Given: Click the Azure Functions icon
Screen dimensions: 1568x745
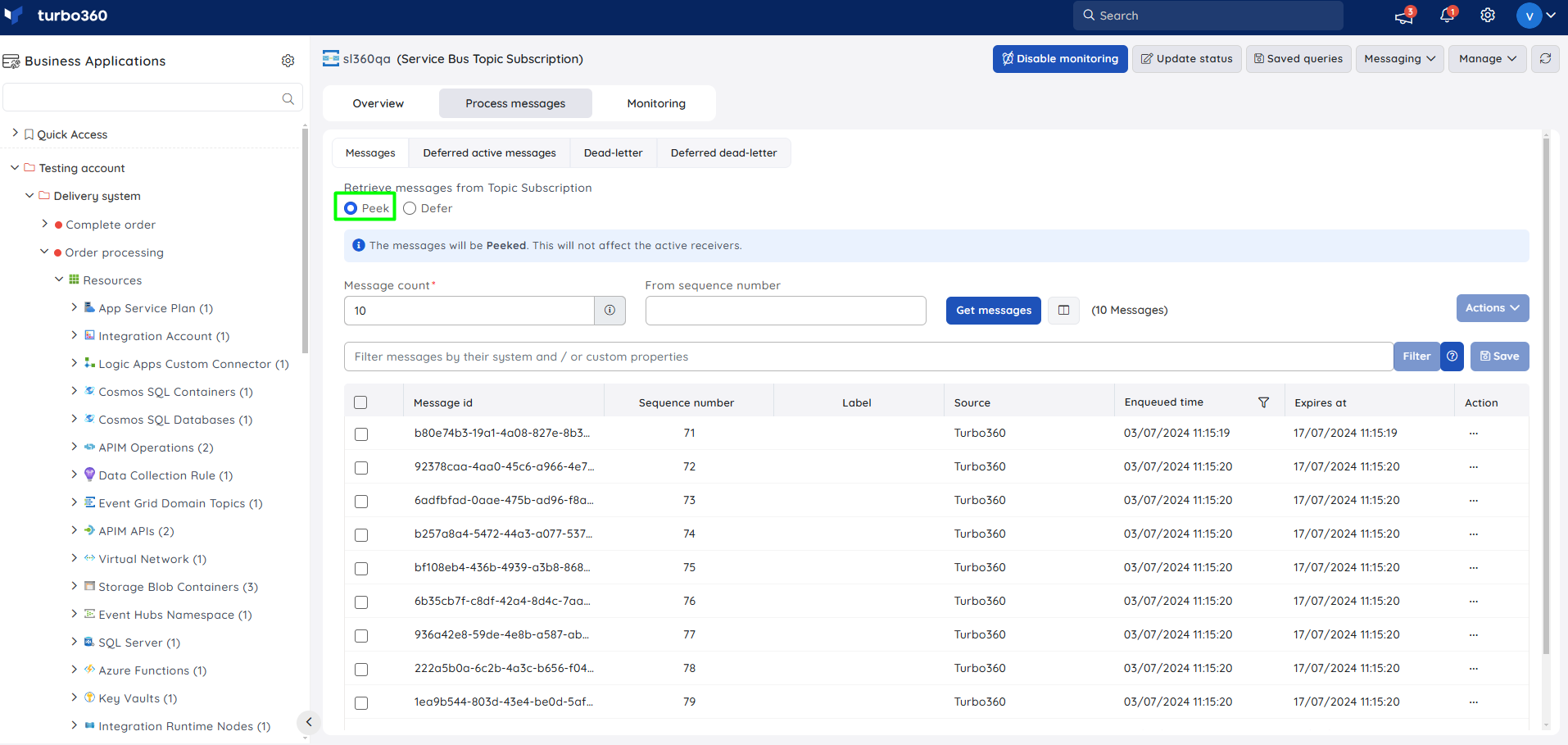Looking at the screenshot, I should pyautogui.click(x=90, y=670).
